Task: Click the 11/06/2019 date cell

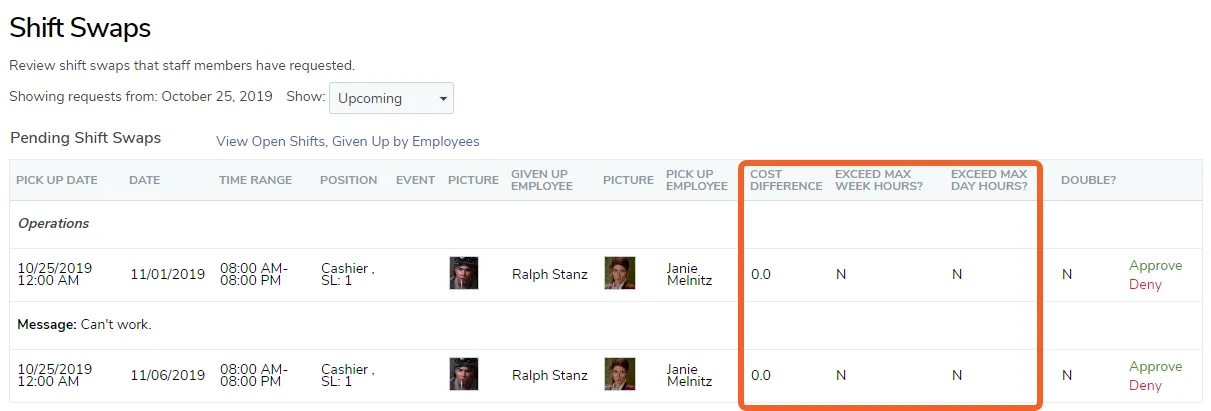Action: coord(167,375)
